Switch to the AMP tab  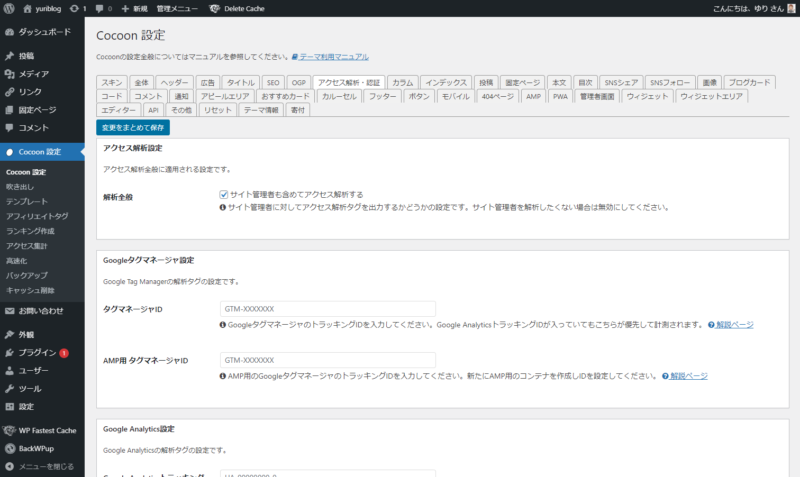pyautogui.click(x=533, y=96)
